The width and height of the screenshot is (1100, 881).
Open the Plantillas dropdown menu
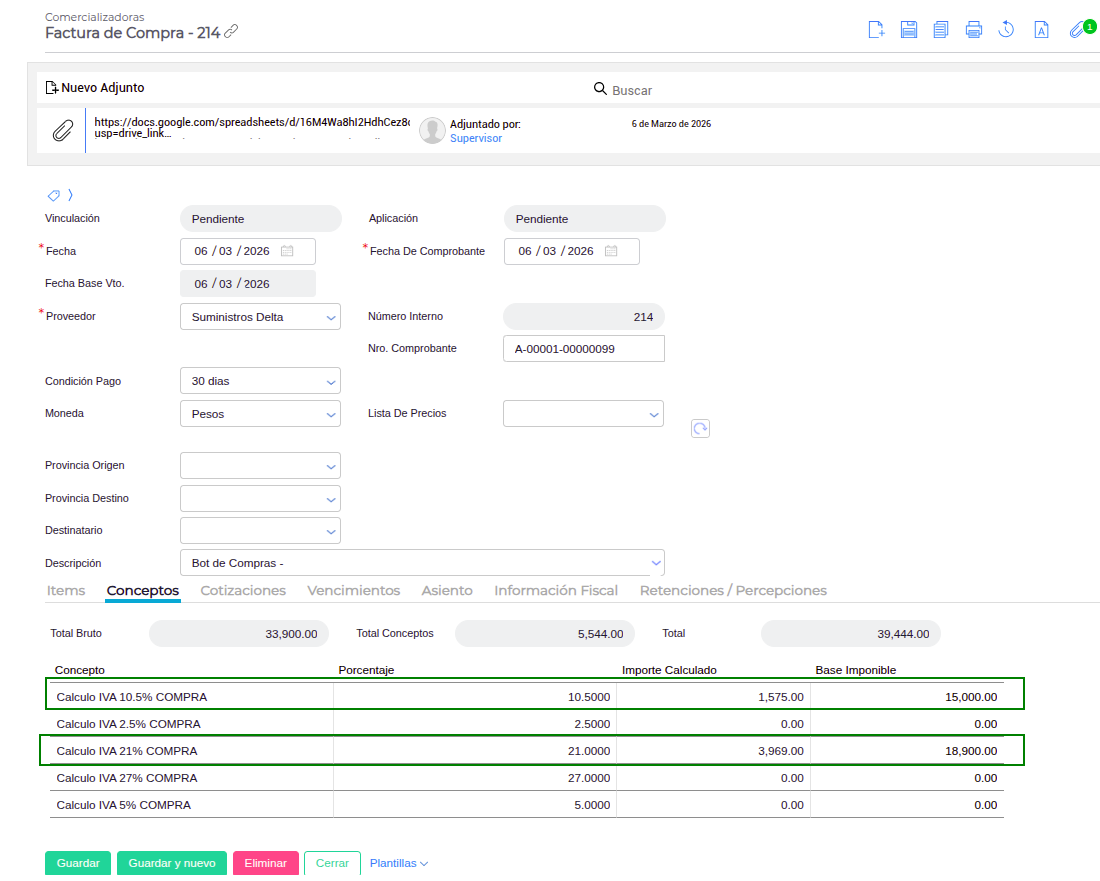tap(398, 863)
